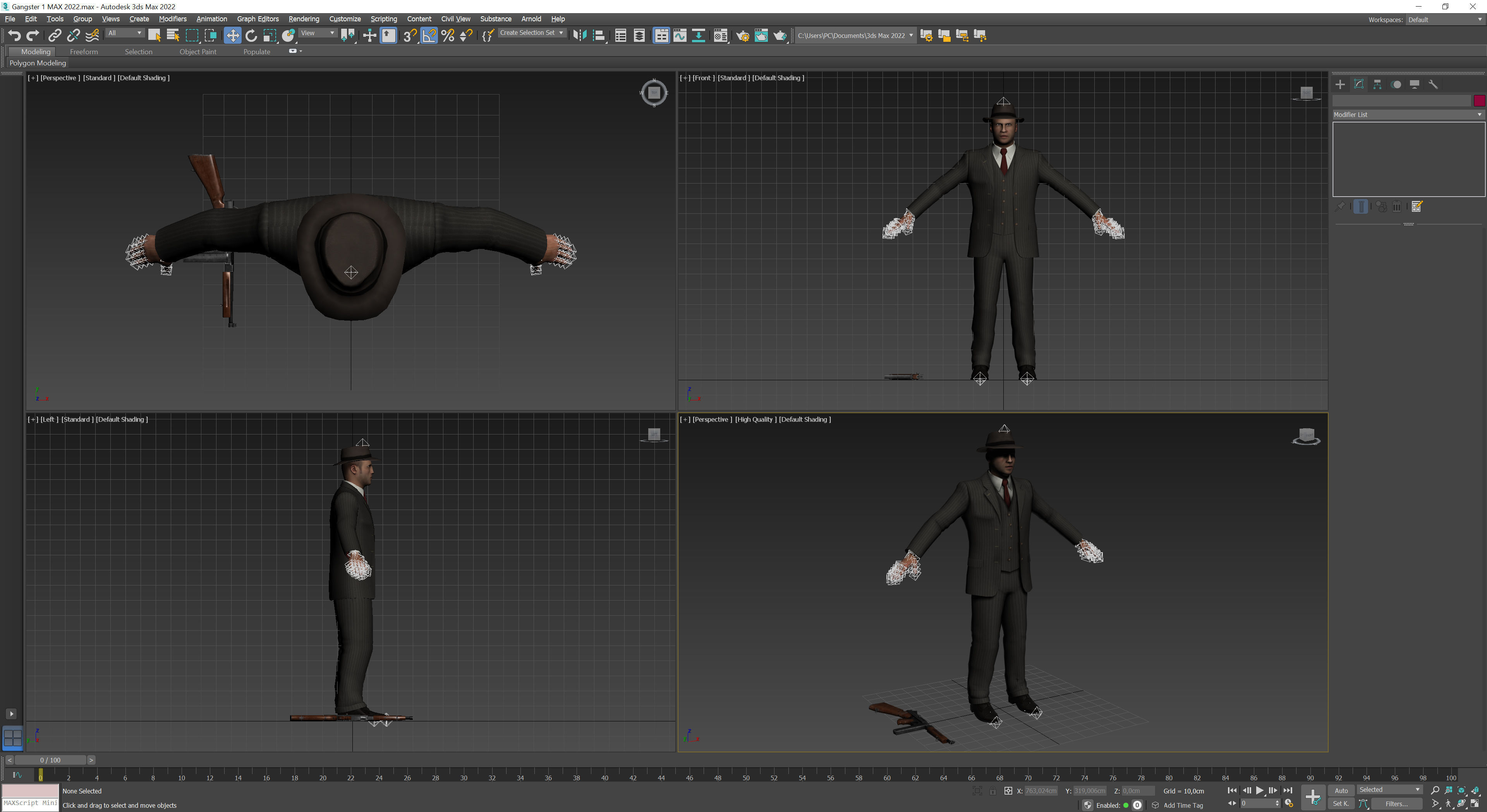1487x812 pixels.
Task: Open the Motion command panel tab
Action: (x=1396, y=84)
